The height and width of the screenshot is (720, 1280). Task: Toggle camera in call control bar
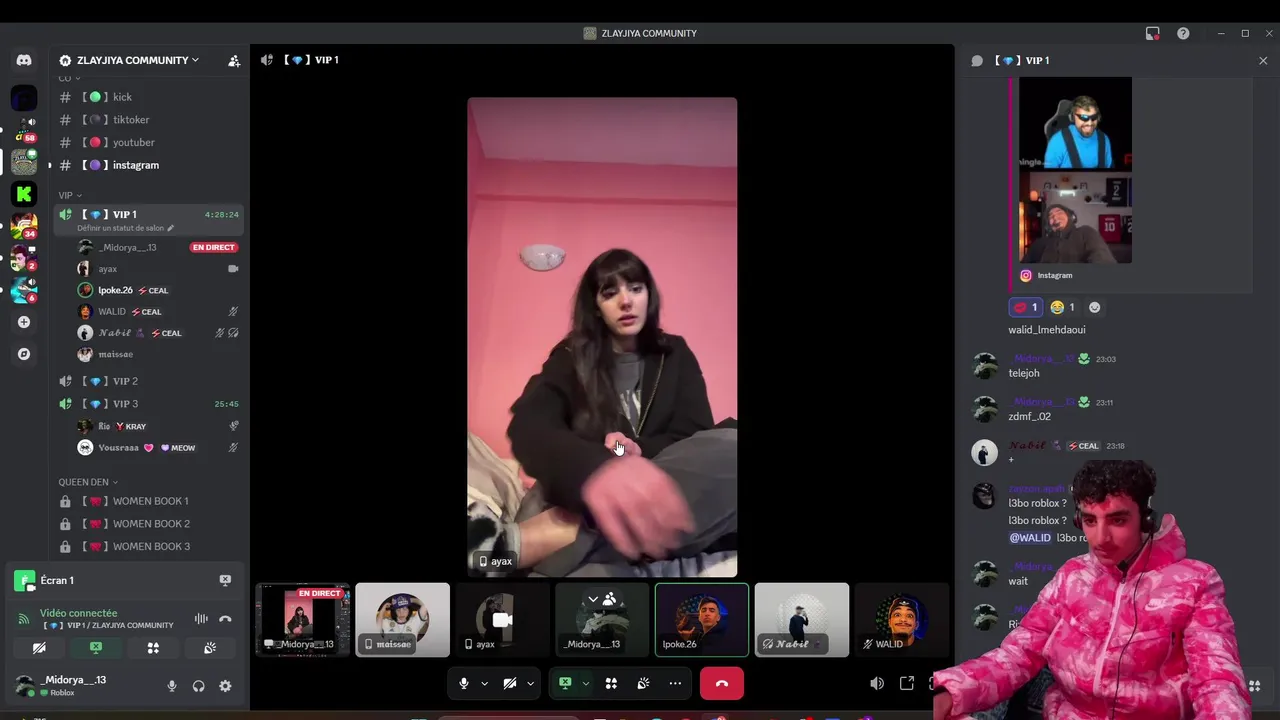click(x=510, y=683)
